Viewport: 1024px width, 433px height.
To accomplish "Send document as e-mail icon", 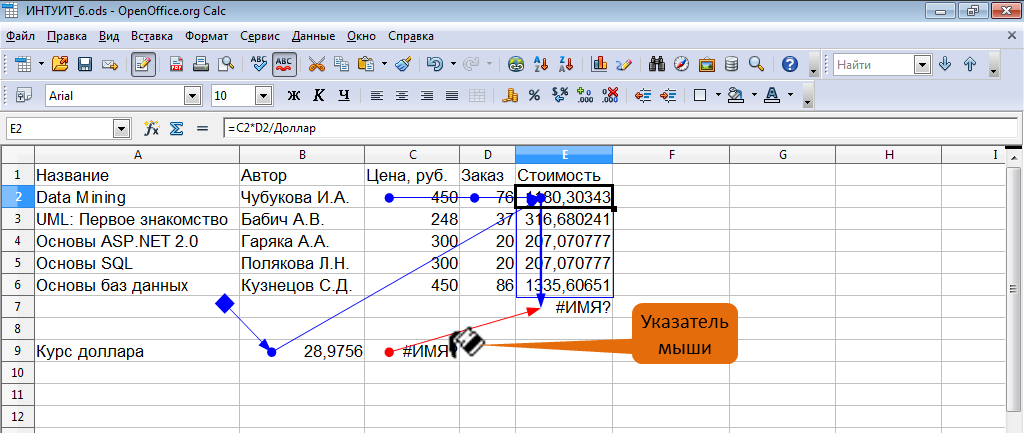I will (x=110, y=64).
